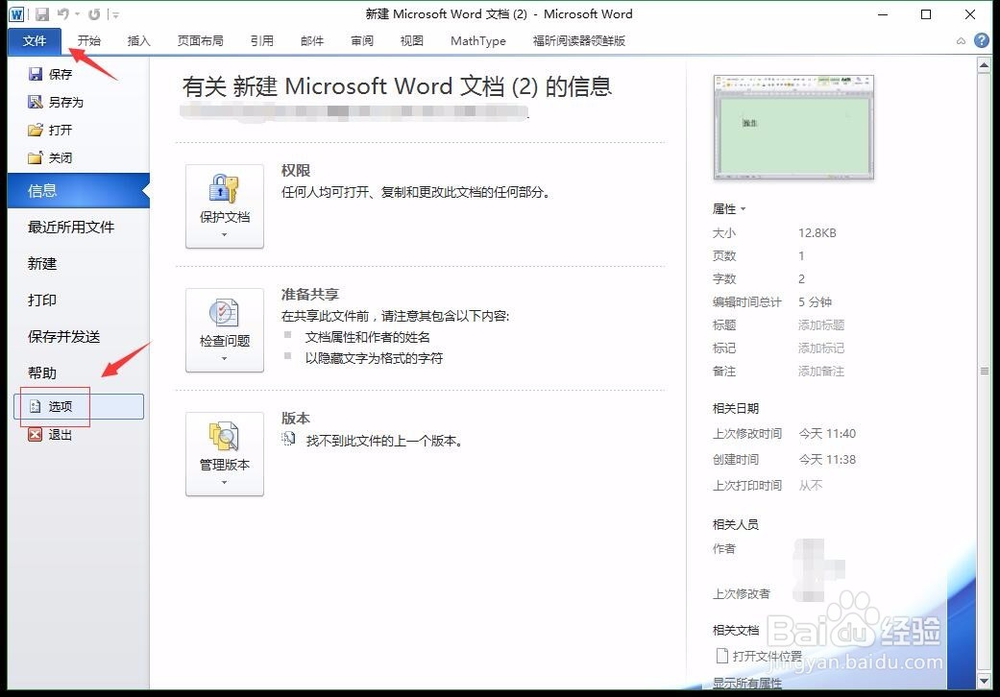Screen dimensions: 1000x697
Task: Click 关闭 in the backstage menu
Action: (51, 158)
